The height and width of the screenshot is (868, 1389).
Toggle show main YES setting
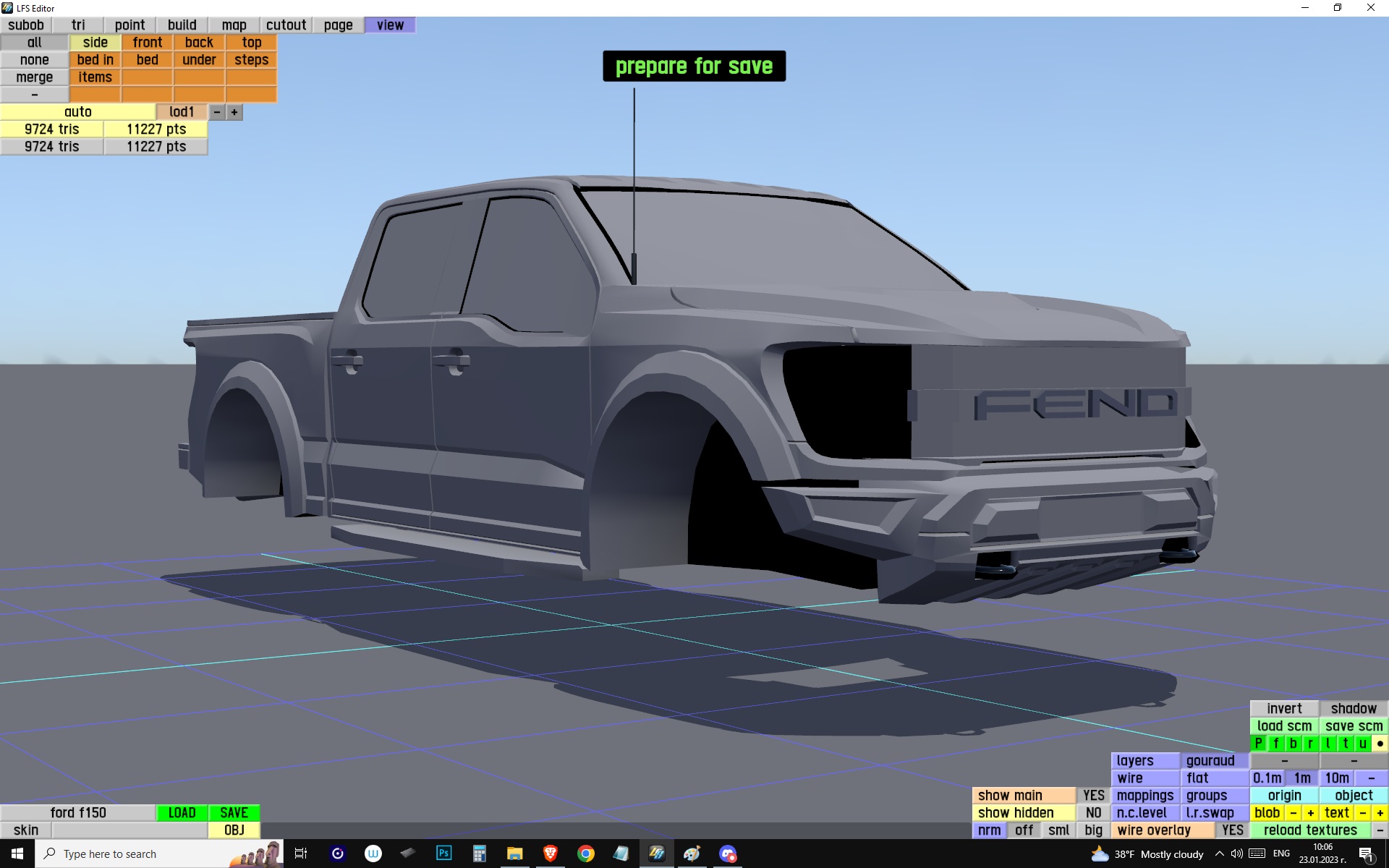(x=1093, y=796)
